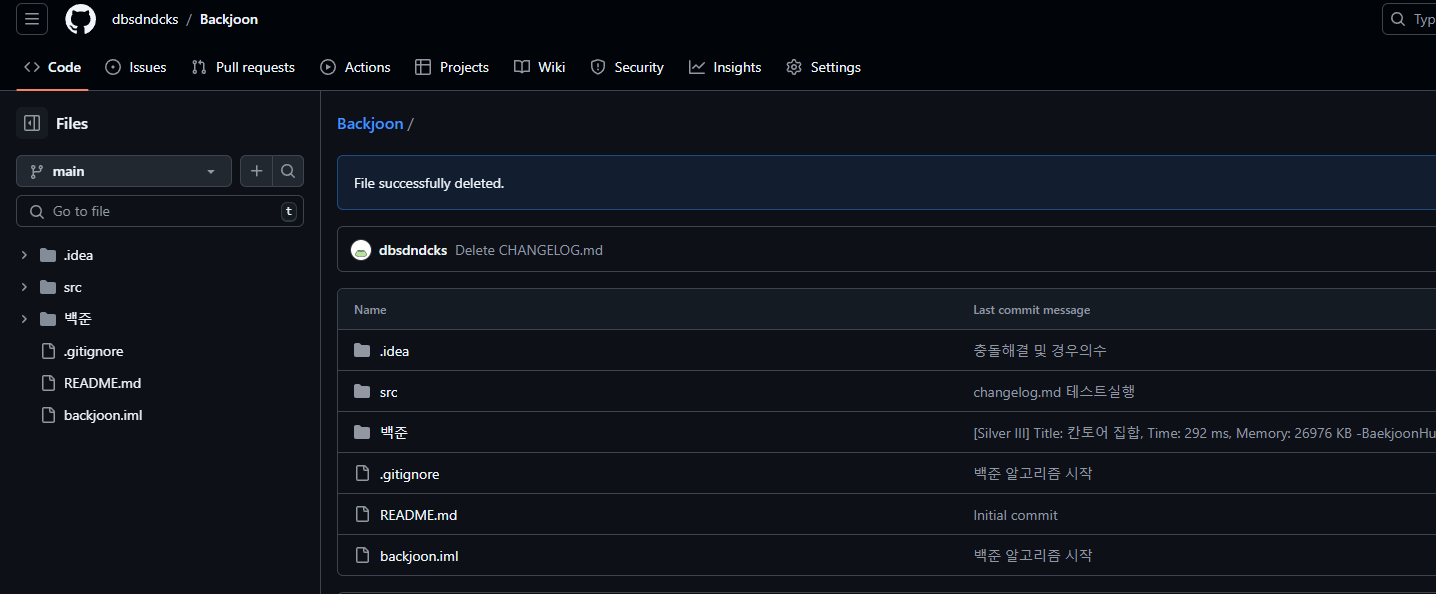The image size is (1436, 594).
Task: Open .gitignore file name in file table
Action: coord(409,474)
